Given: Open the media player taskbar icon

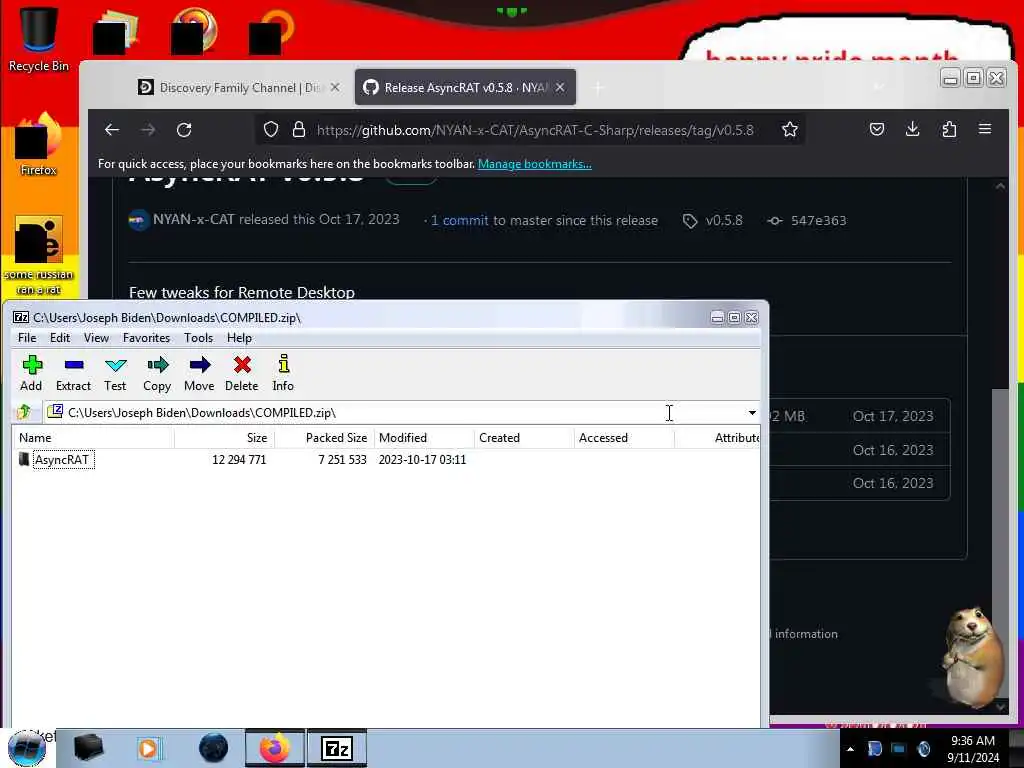Looking at the screenshot, I should click(x=150, y=748).
